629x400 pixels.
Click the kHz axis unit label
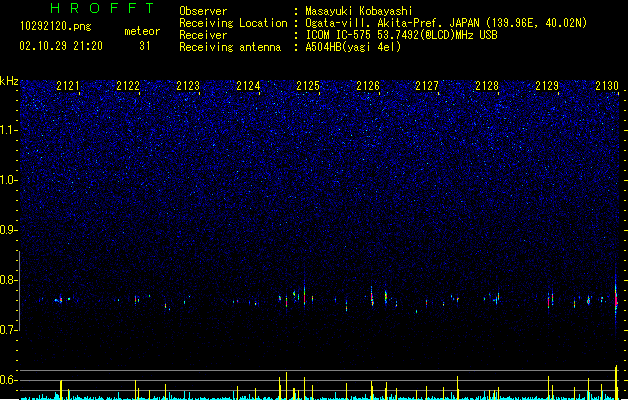tap(9, 81)
